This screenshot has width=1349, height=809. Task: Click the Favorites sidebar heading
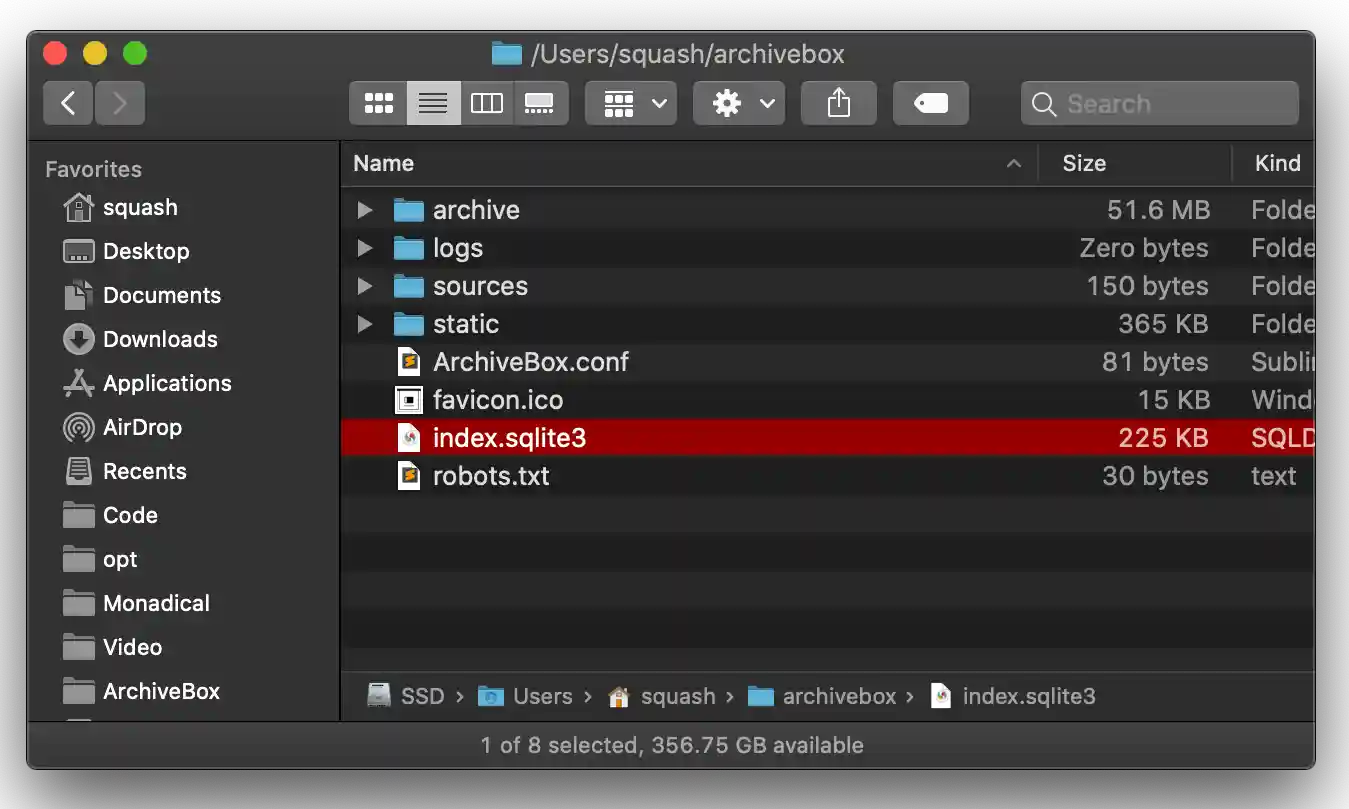click(x=93, y=169)
